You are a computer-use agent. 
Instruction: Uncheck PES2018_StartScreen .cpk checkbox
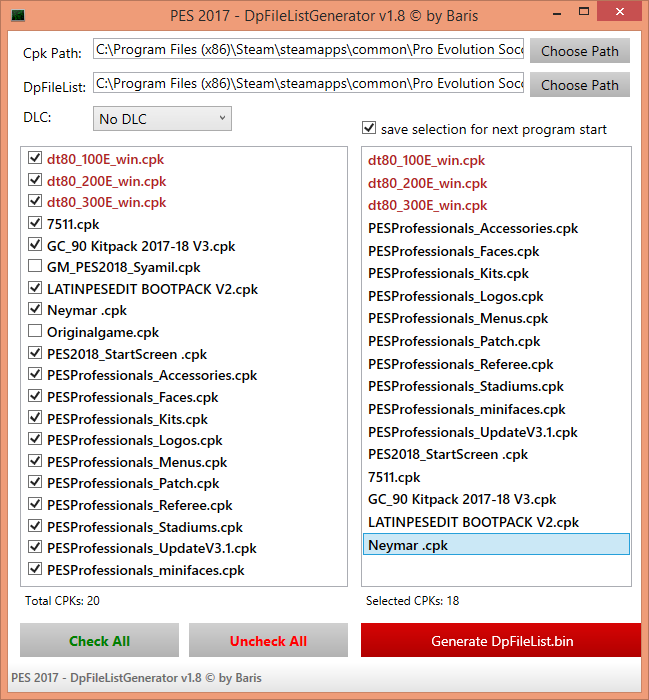pos(35,353)
